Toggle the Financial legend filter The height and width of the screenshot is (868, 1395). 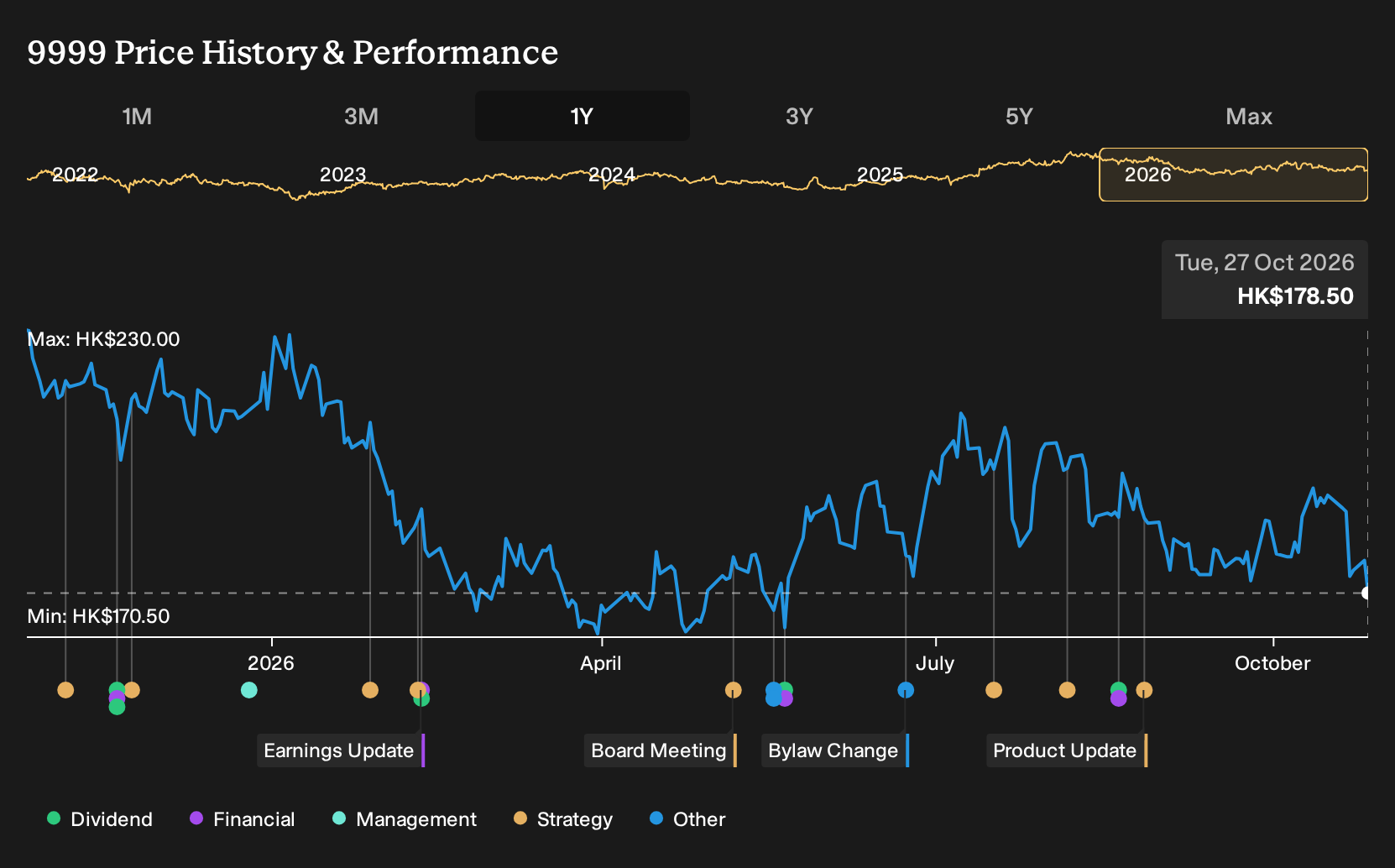pyautogui.click(x=243, y=819)
